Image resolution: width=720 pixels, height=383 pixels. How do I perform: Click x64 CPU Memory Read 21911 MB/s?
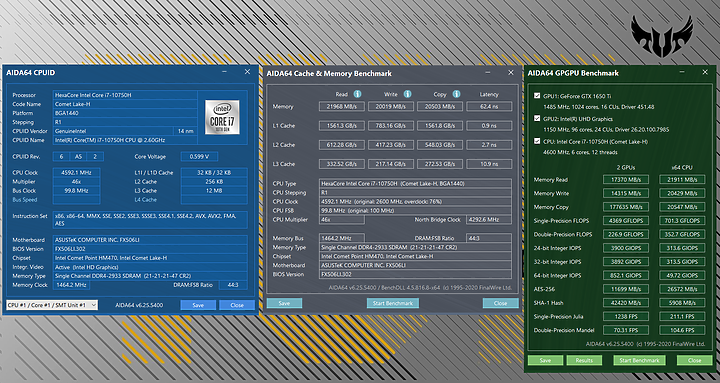coord(682,180)
